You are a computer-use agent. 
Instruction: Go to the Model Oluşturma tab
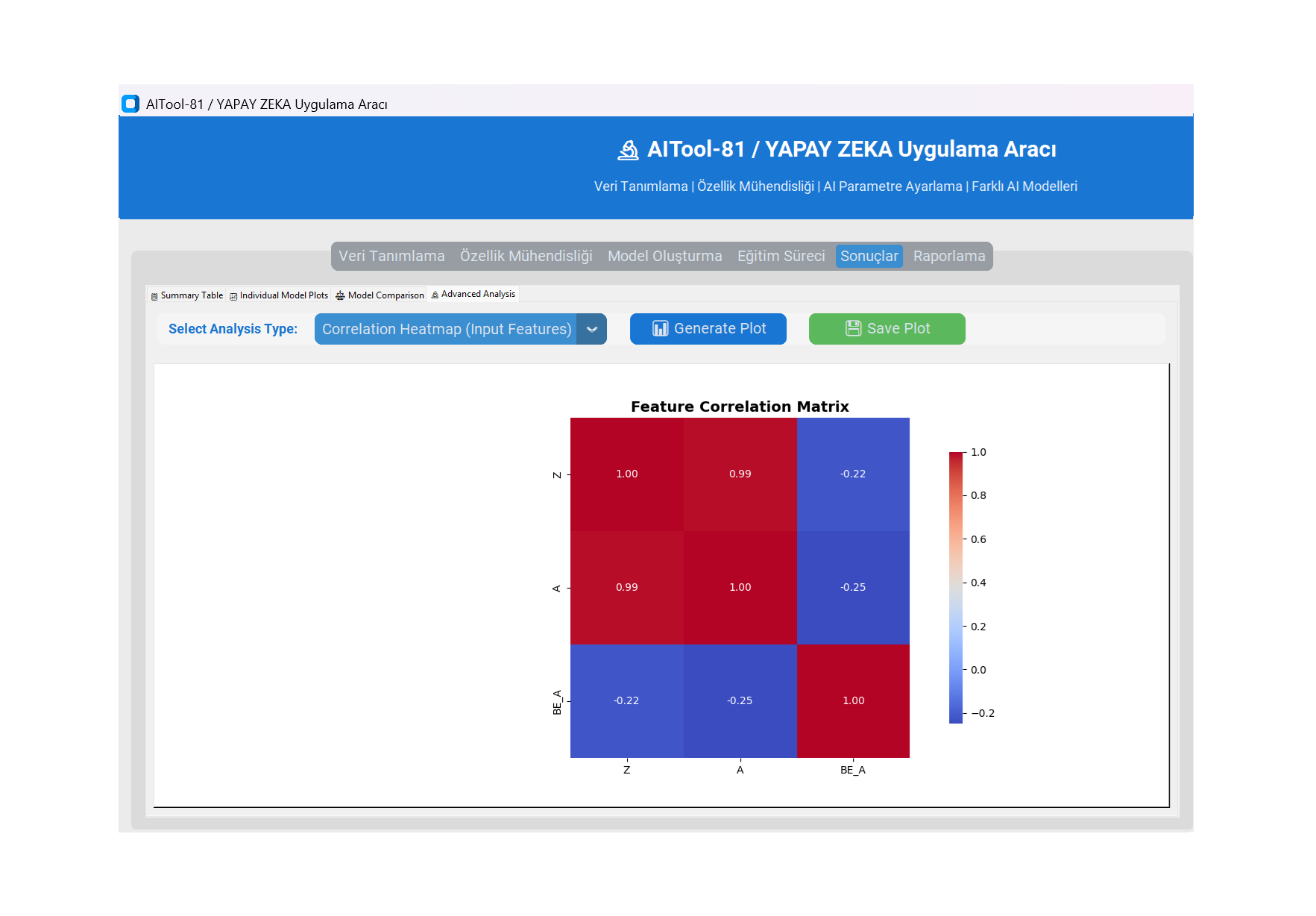[665, 256]
